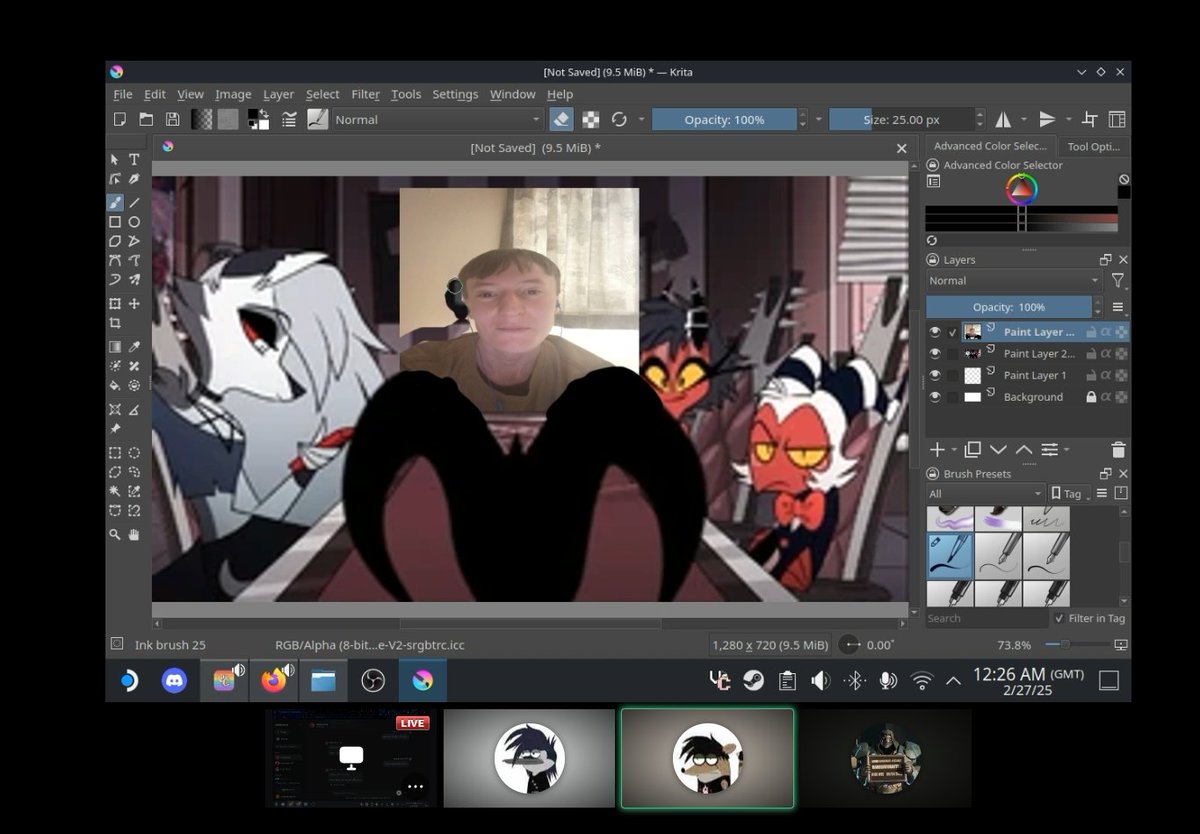Click the brush preset Search field
The height and width of the screenshot is (834, 1200).
pos(986,618)
